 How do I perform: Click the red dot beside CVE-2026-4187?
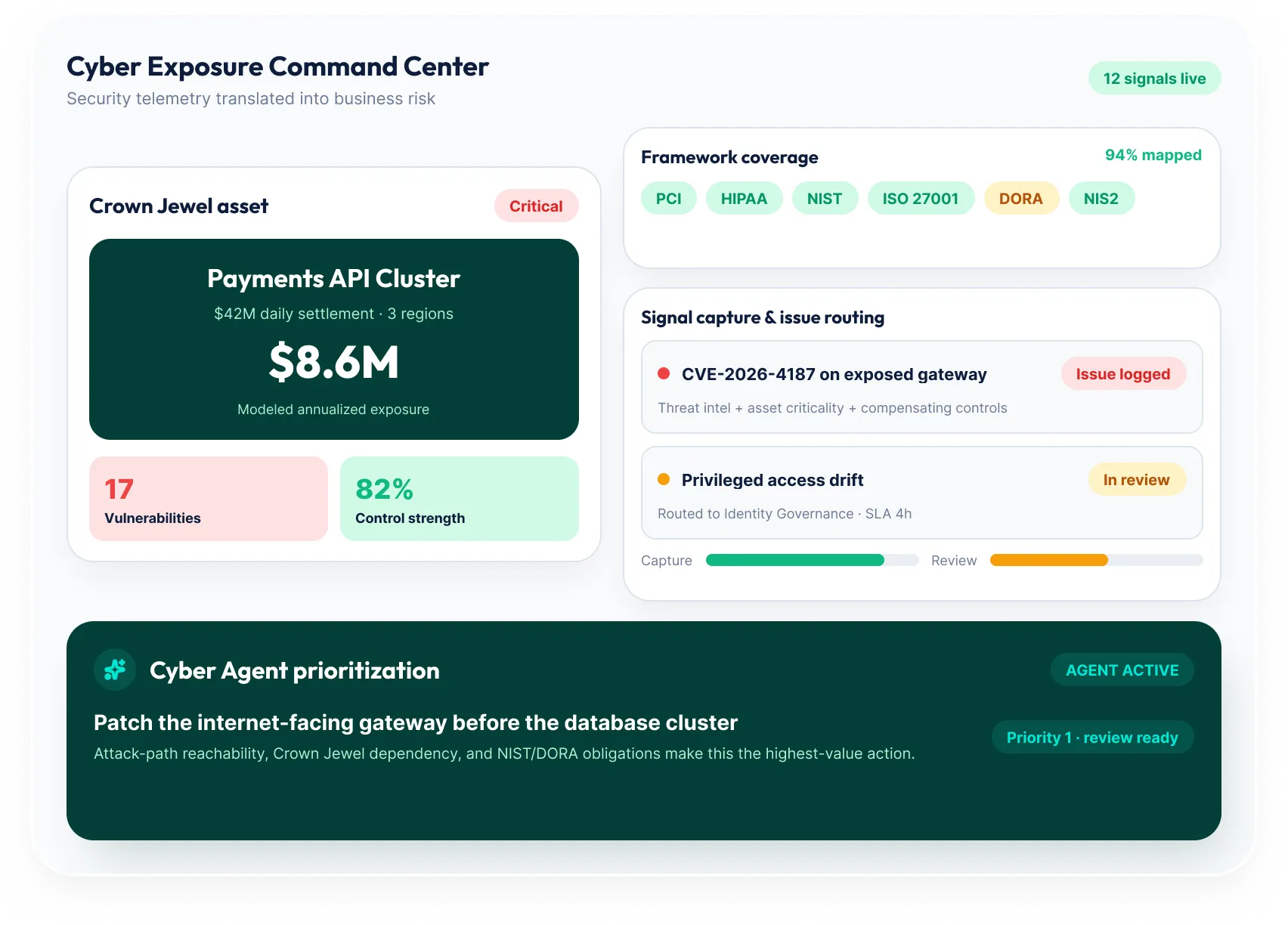[x=664, y=373]
